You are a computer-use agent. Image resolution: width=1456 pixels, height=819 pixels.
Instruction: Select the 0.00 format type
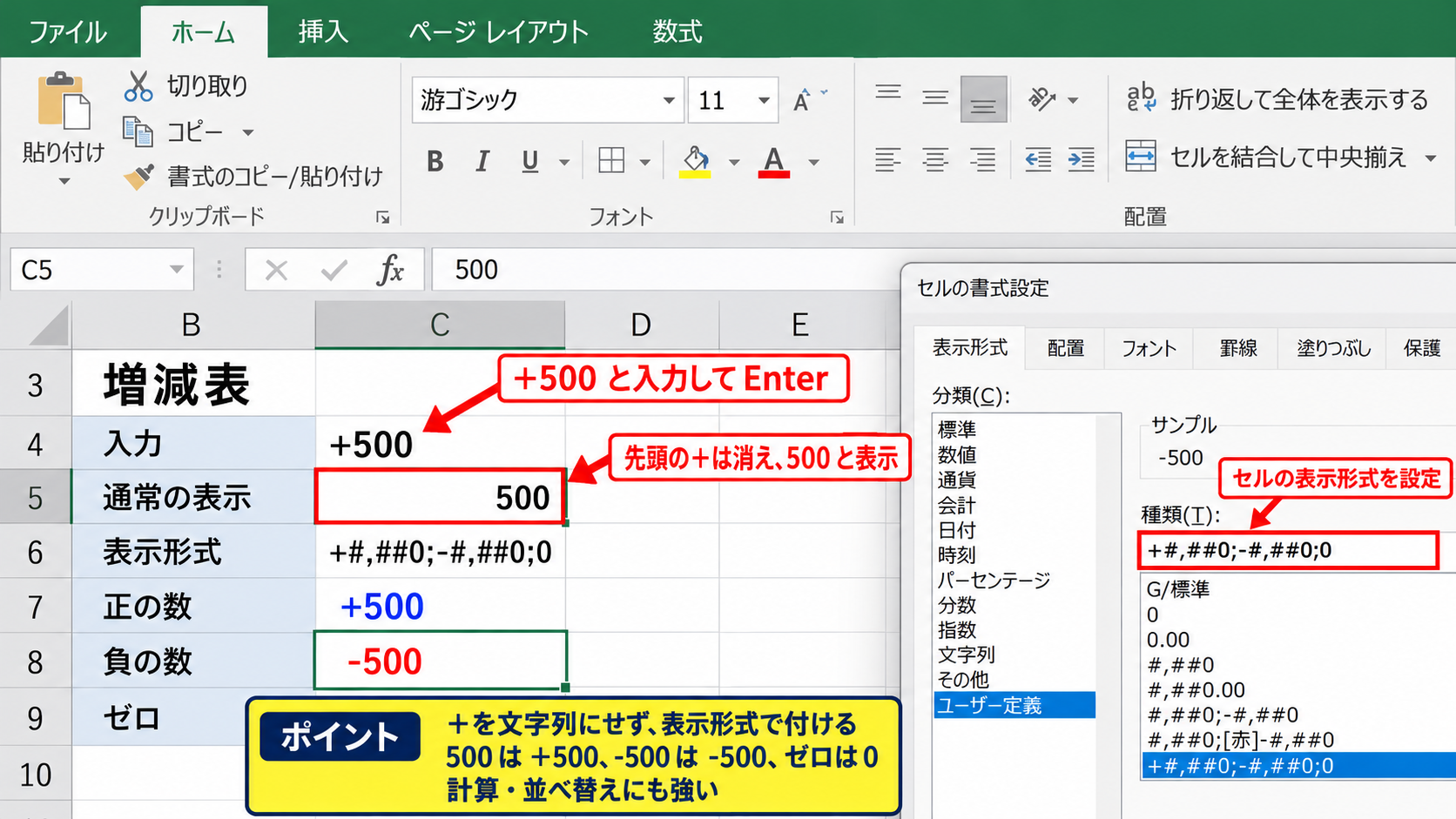(1168, 640)
